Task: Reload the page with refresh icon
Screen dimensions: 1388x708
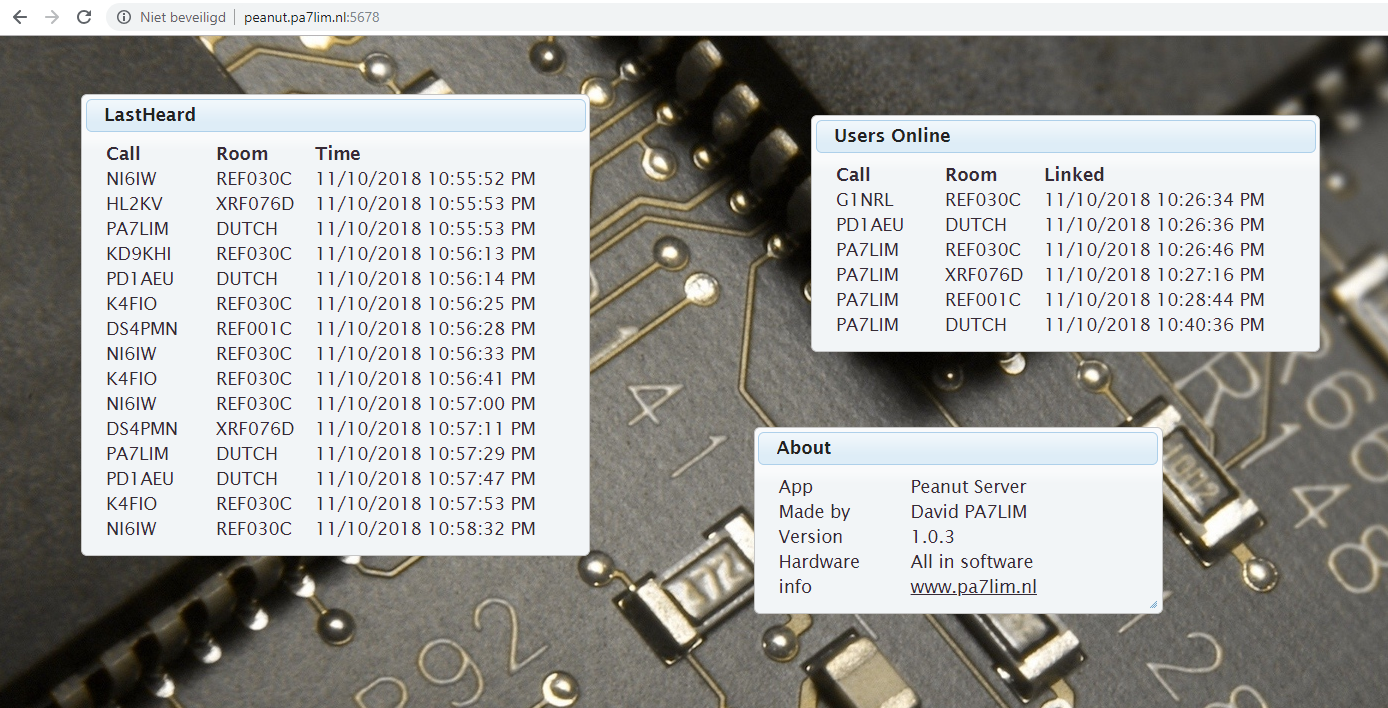Action: (84, 17)
